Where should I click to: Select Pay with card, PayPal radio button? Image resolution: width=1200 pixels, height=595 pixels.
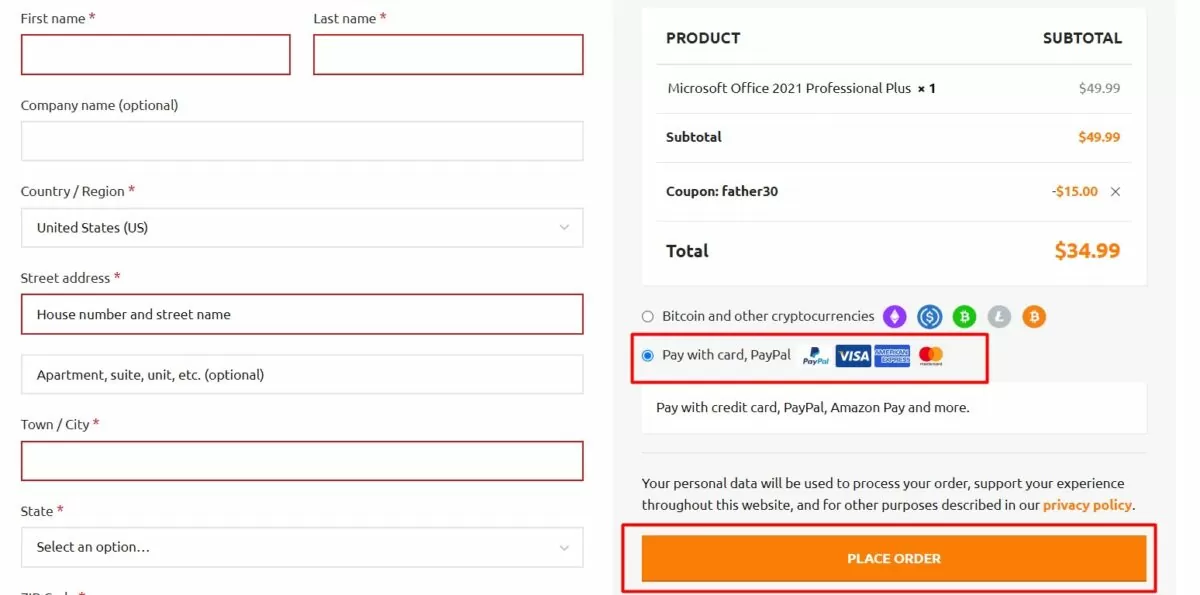pos(648,355)
